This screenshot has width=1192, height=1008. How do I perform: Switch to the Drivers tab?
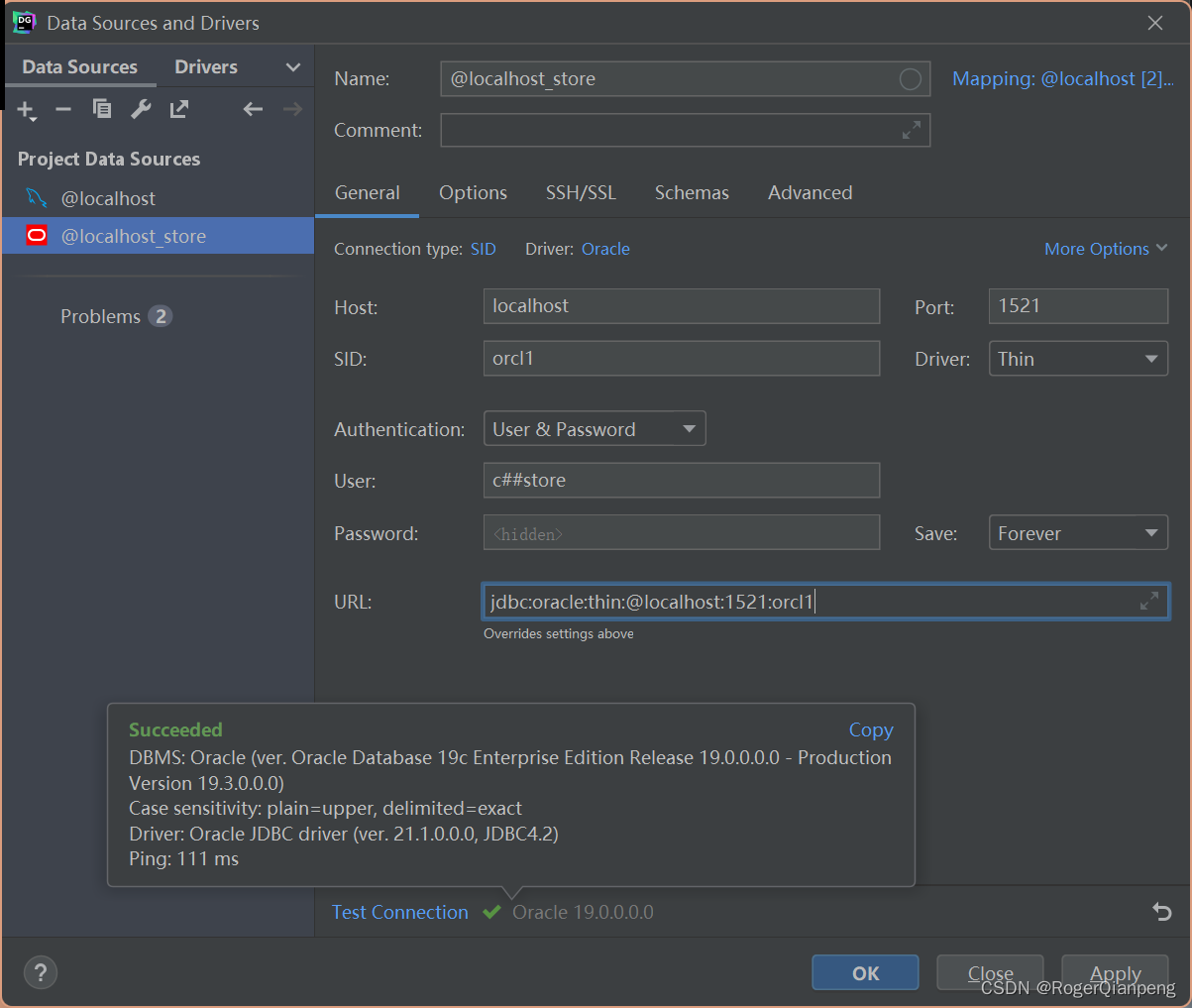pos(206,66)
